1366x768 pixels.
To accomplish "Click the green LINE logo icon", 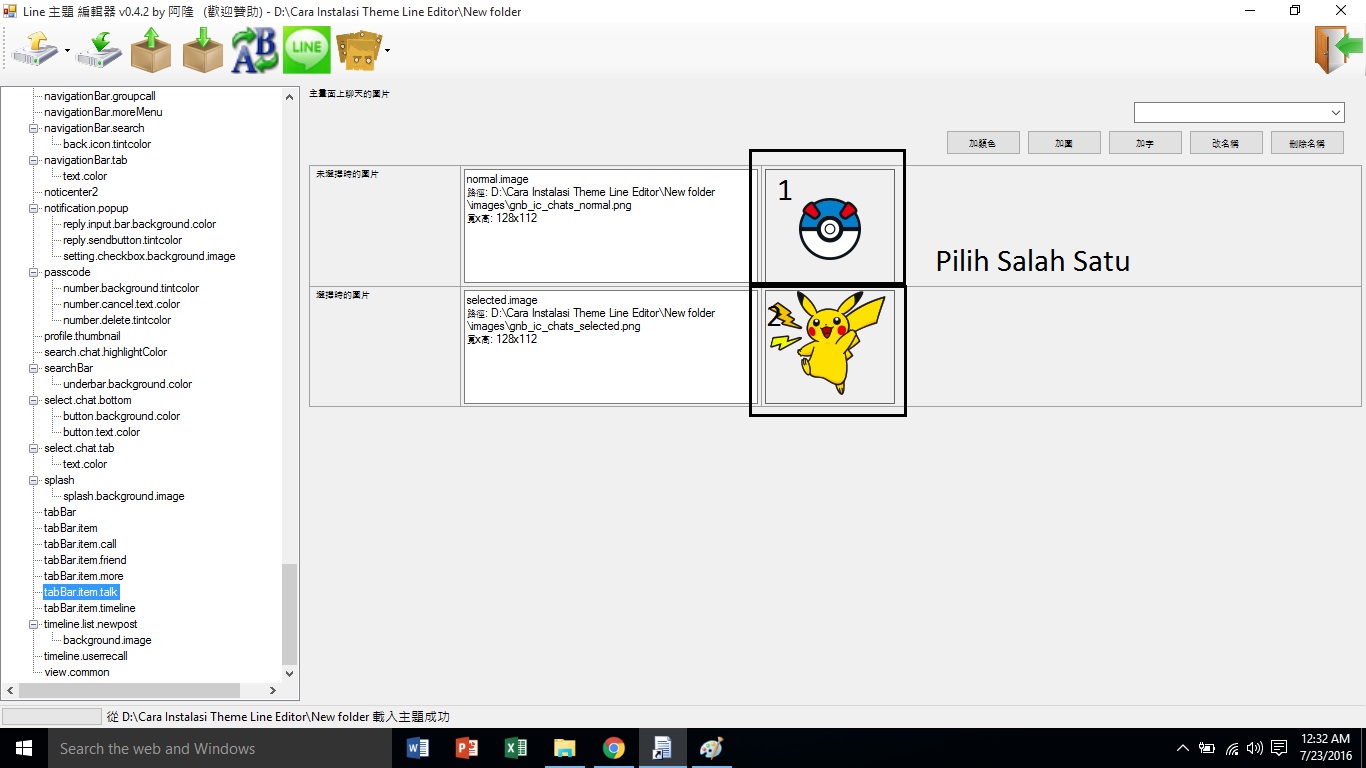I will (306, 49).
